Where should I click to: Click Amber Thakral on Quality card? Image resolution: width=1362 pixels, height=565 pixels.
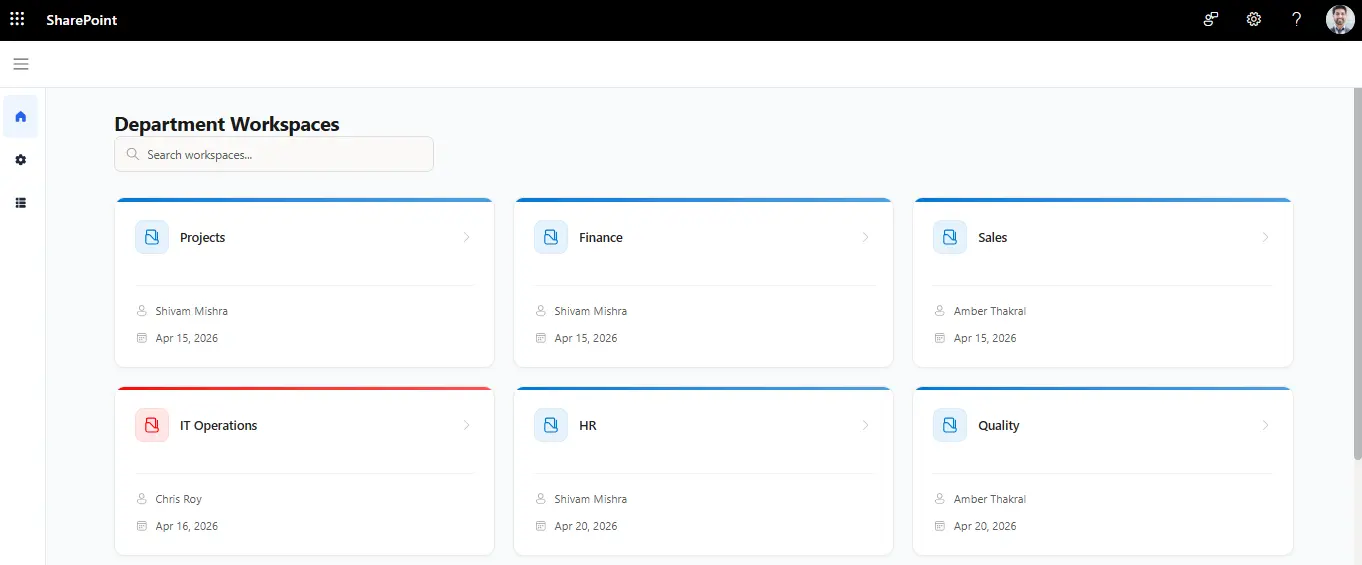pyautogui.click(x=990, y=499)
